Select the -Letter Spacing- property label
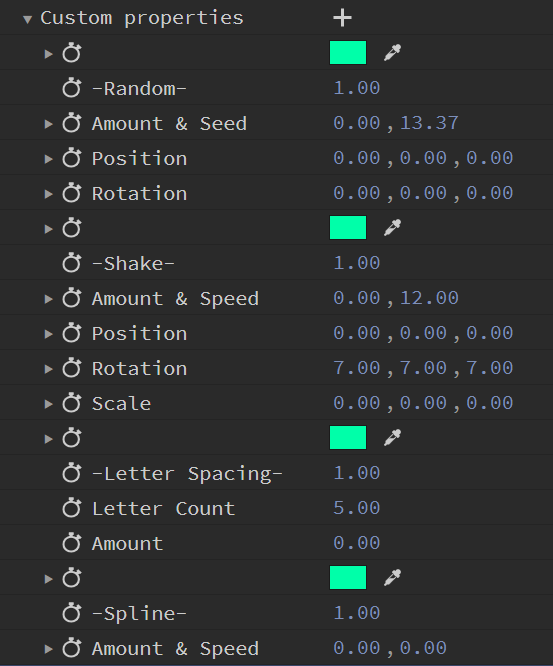Image resolution: width=553 pixels, height=666 pixels. (x=187, y=473)
